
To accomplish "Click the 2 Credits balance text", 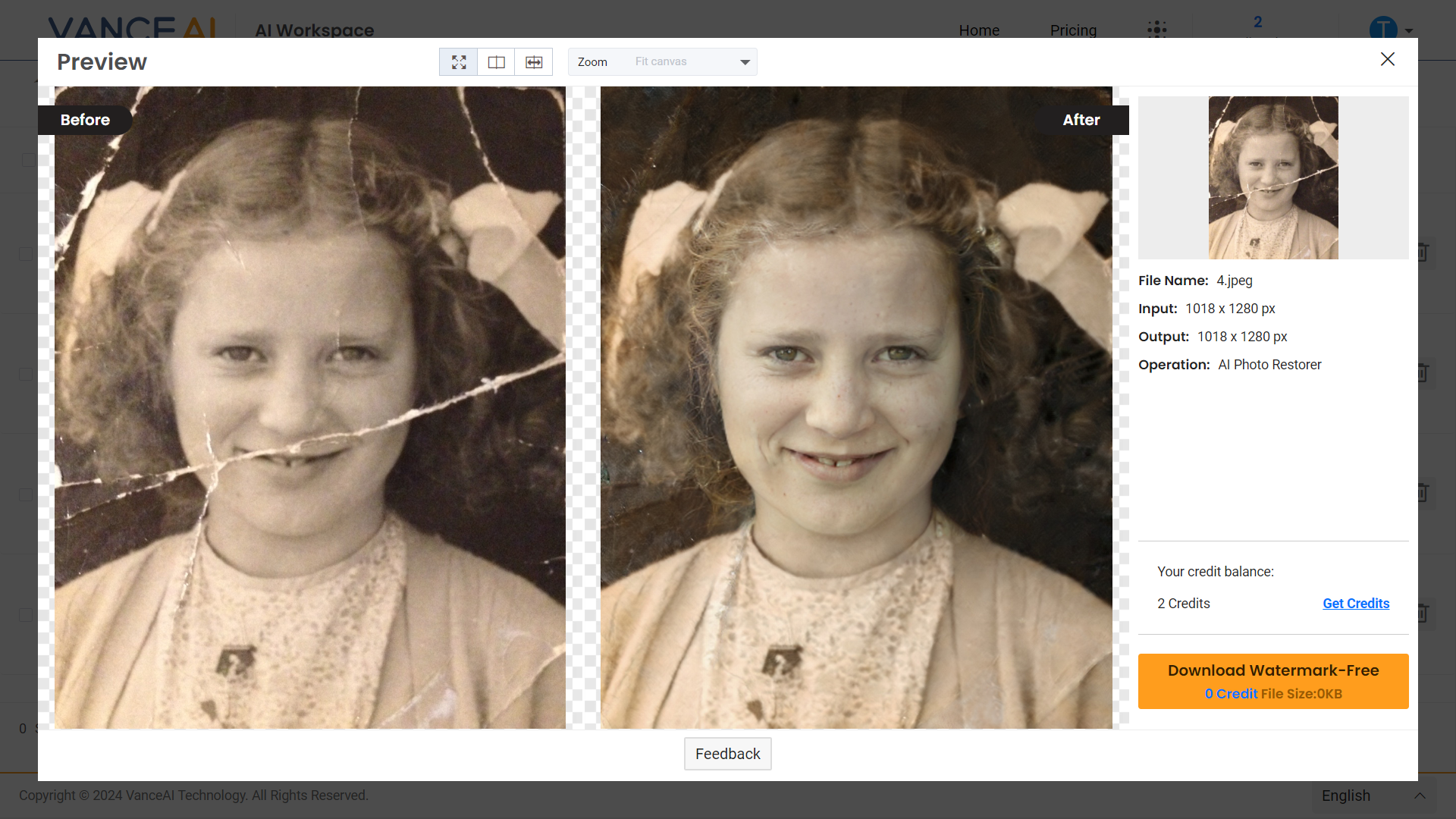I will coord(1184,604).
